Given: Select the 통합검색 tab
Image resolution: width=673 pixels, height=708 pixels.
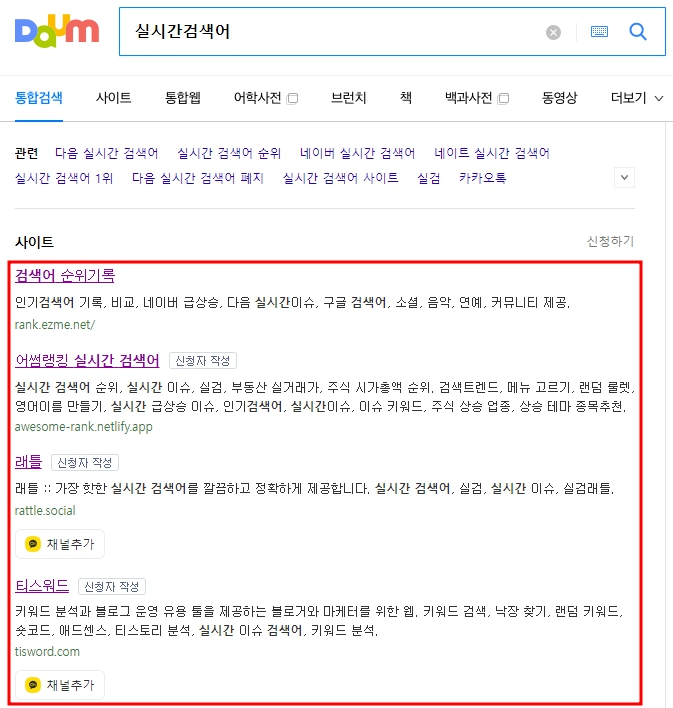Looking at the screenshot, I should [x=39, y=98].
